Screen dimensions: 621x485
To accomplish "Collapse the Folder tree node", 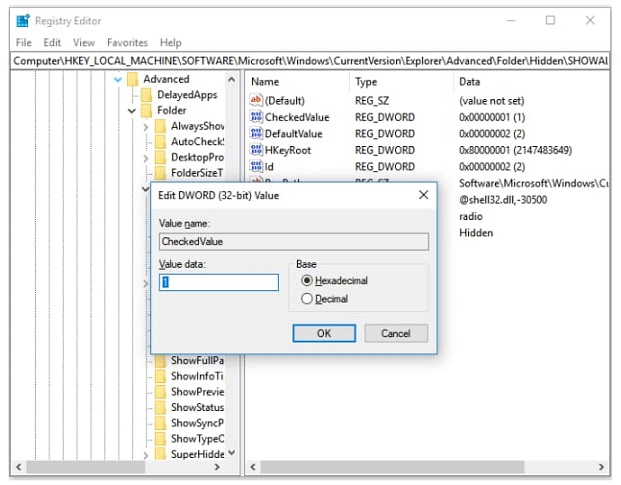I will pos(132,111).
